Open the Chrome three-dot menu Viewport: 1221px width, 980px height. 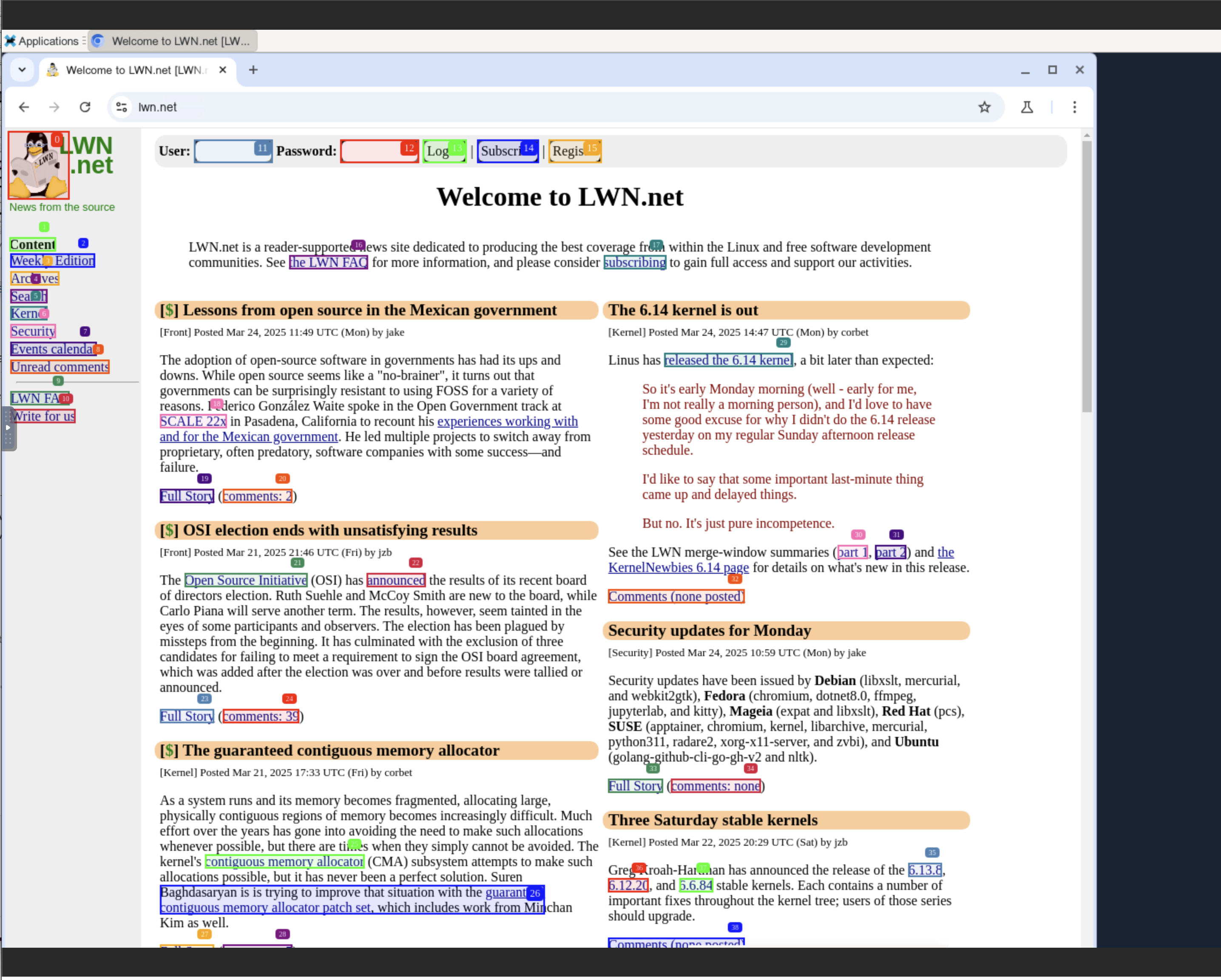pos(1074,107)
